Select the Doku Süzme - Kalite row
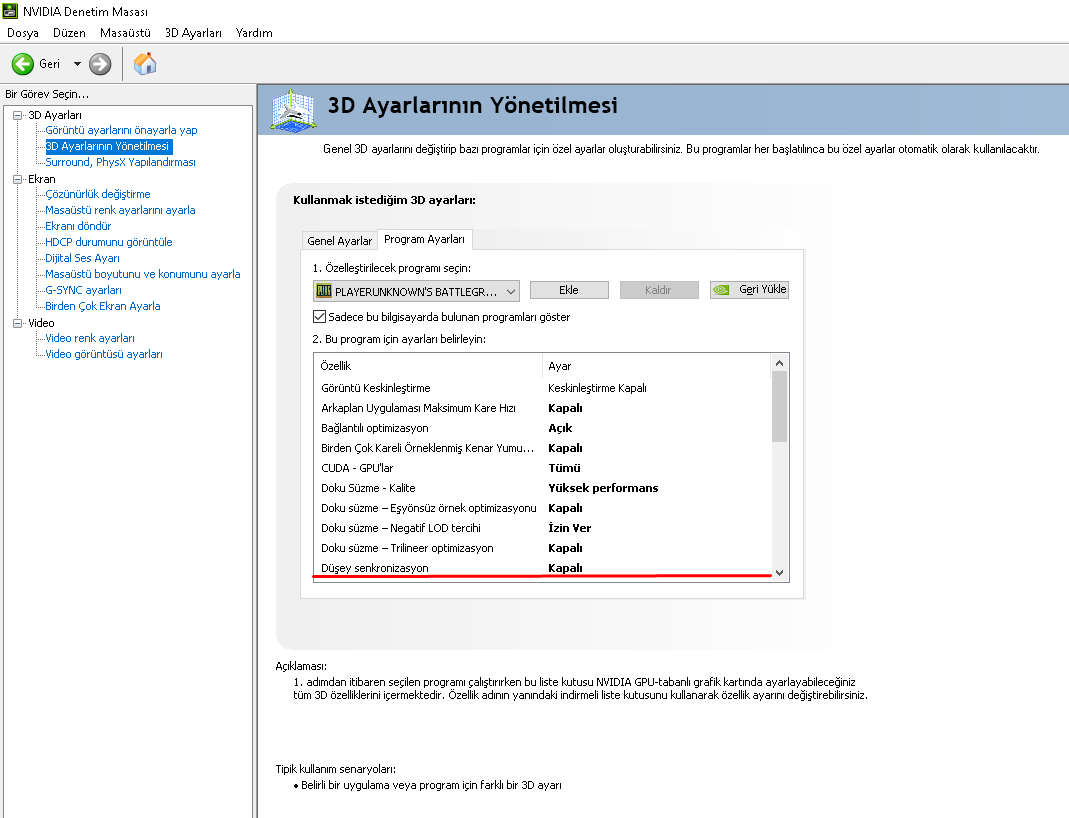 [543, 488]
